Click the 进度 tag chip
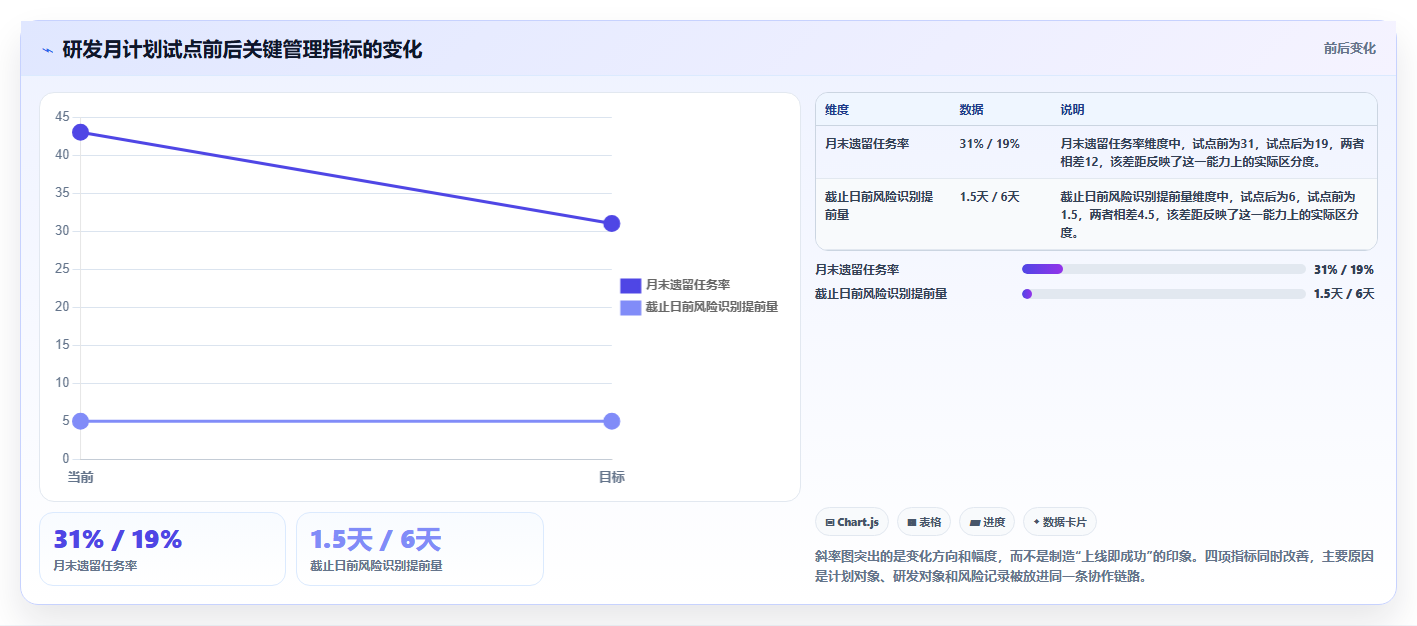1417x626 pixels. [987, 522]
